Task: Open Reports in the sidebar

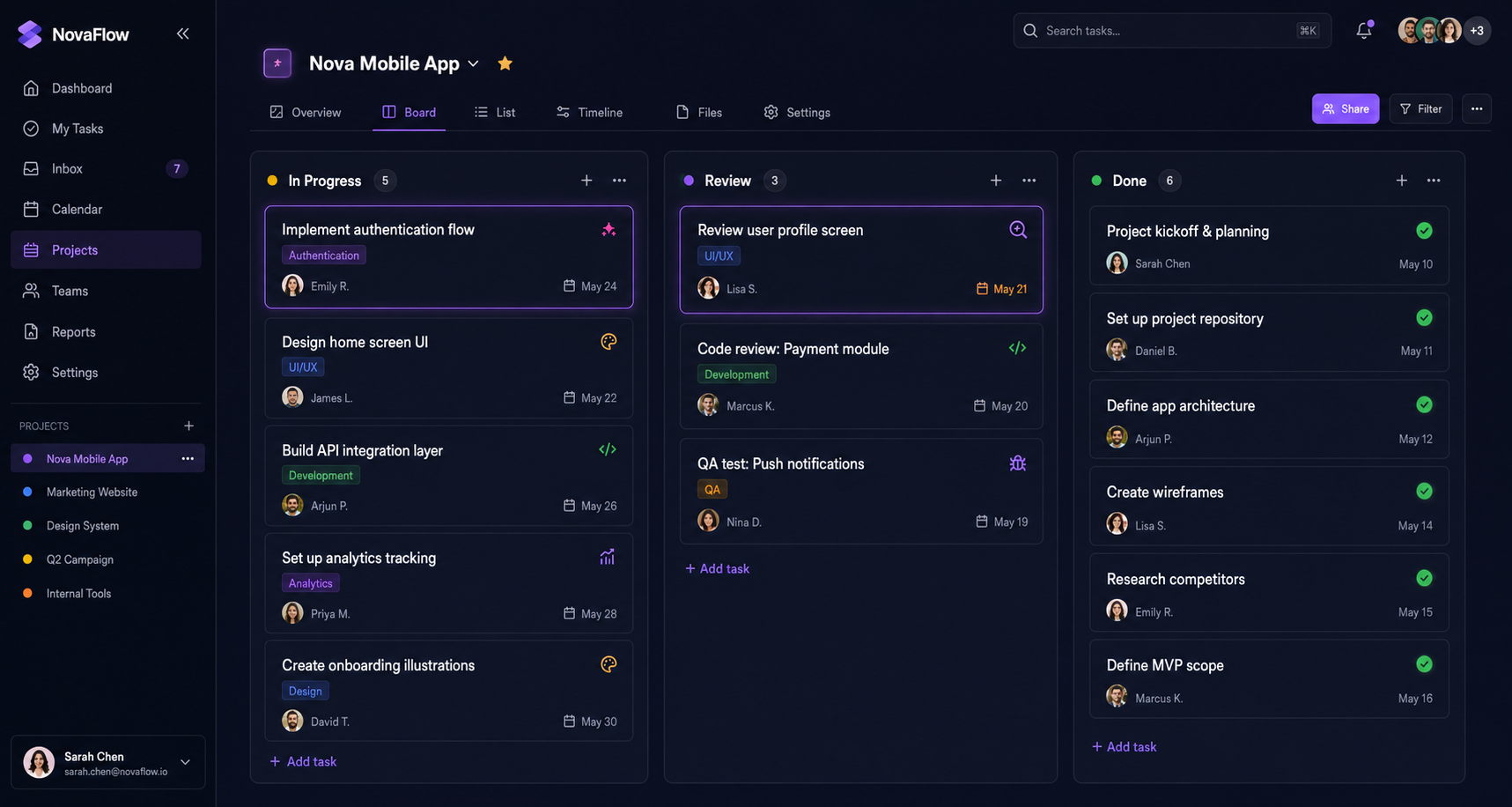Action: tap(106, 332)
